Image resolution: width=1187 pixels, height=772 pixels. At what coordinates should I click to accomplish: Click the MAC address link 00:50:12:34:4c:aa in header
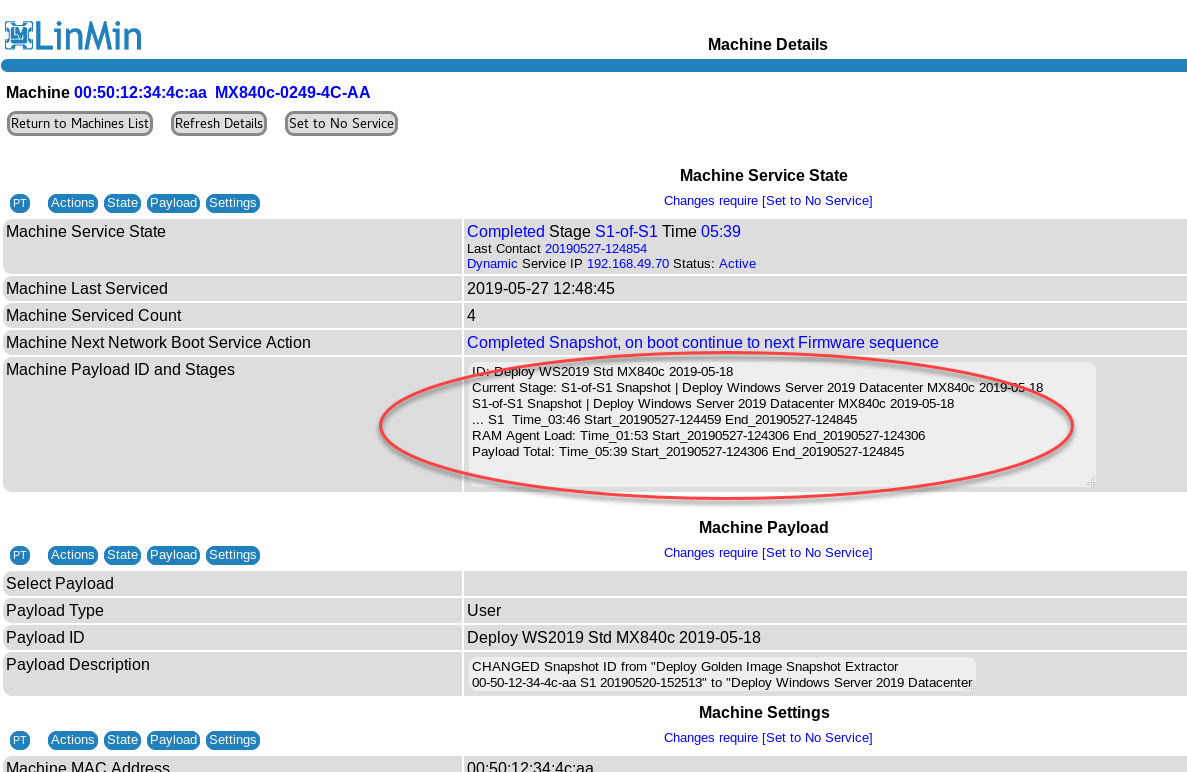140,93
